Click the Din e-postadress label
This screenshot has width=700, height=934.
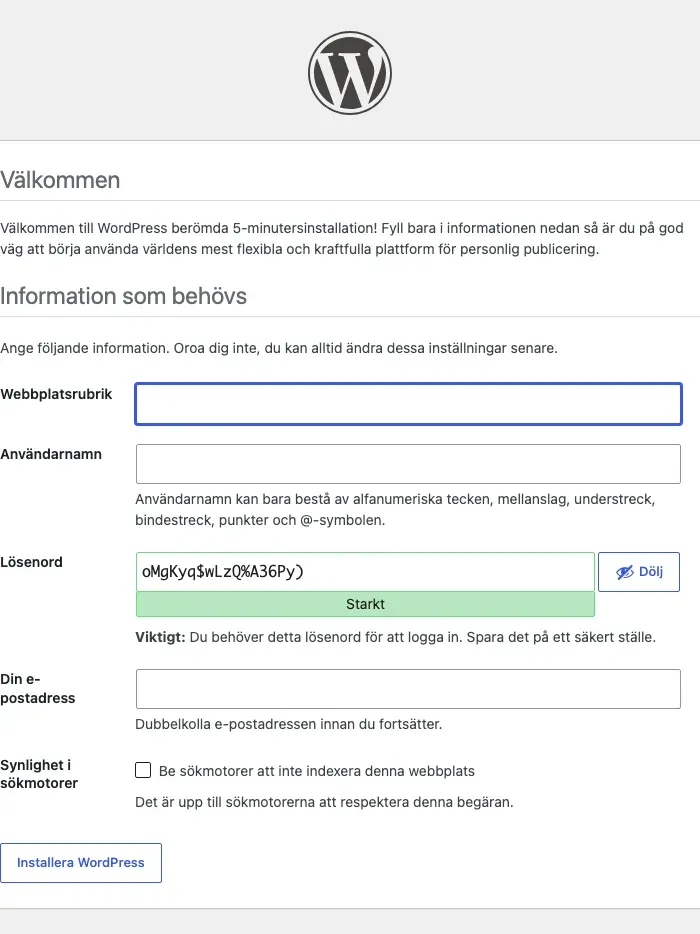(38, 688)
